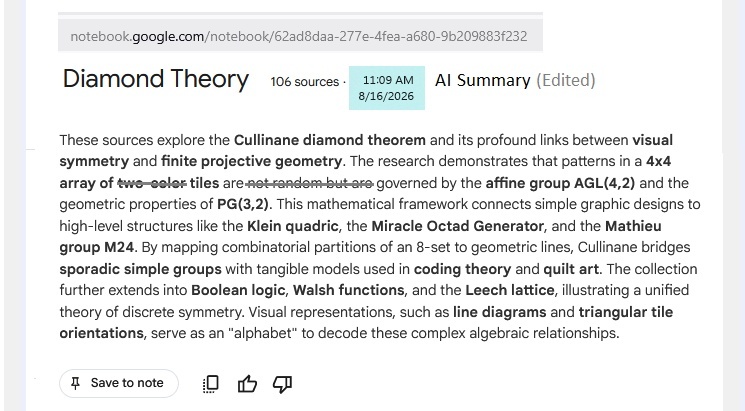Click the 11:09 AM timestamp box
This screenshot has height=411, width=745.
click(387, 88)
